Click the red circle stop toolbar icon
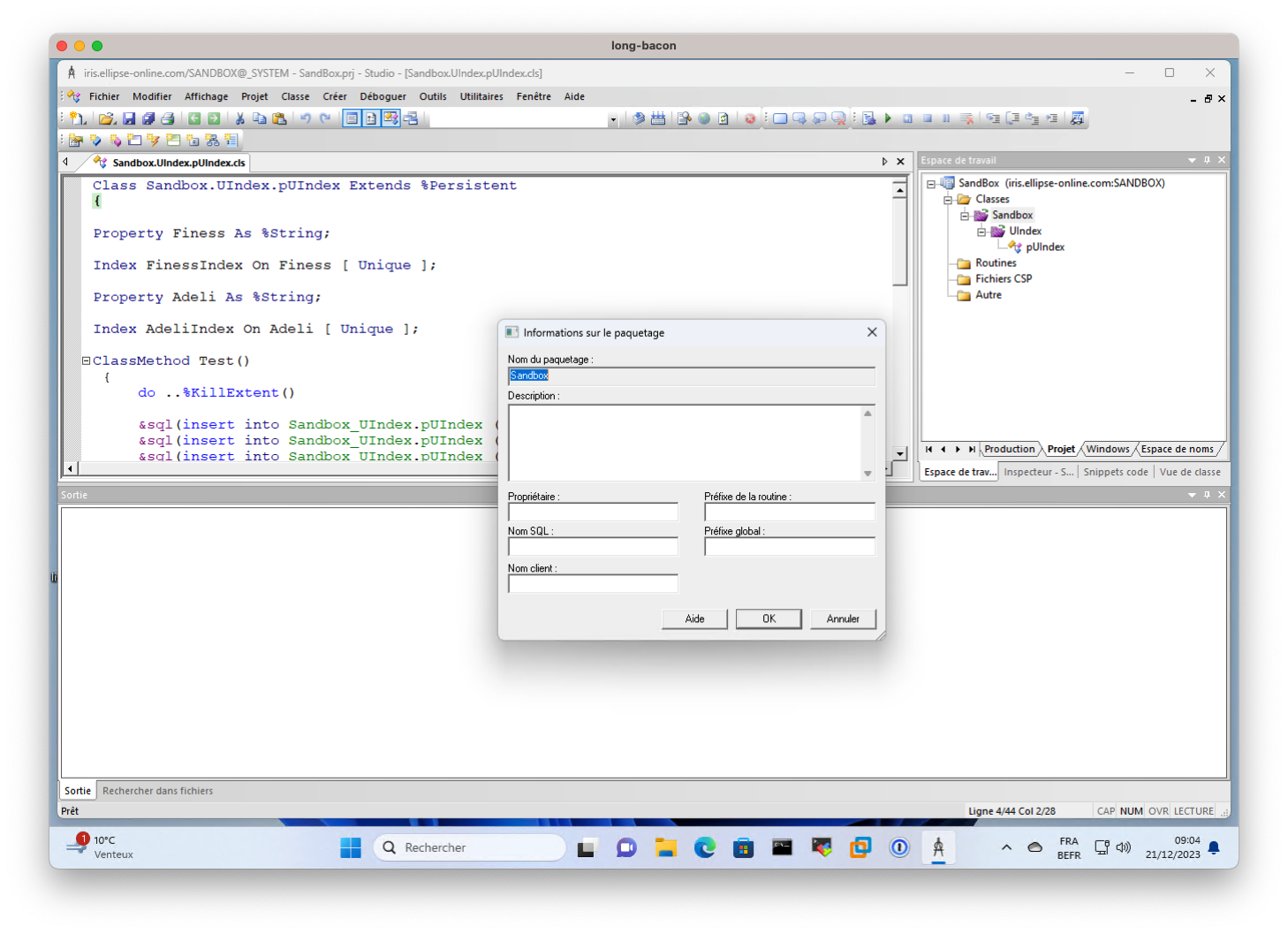 tap(750, 118)
